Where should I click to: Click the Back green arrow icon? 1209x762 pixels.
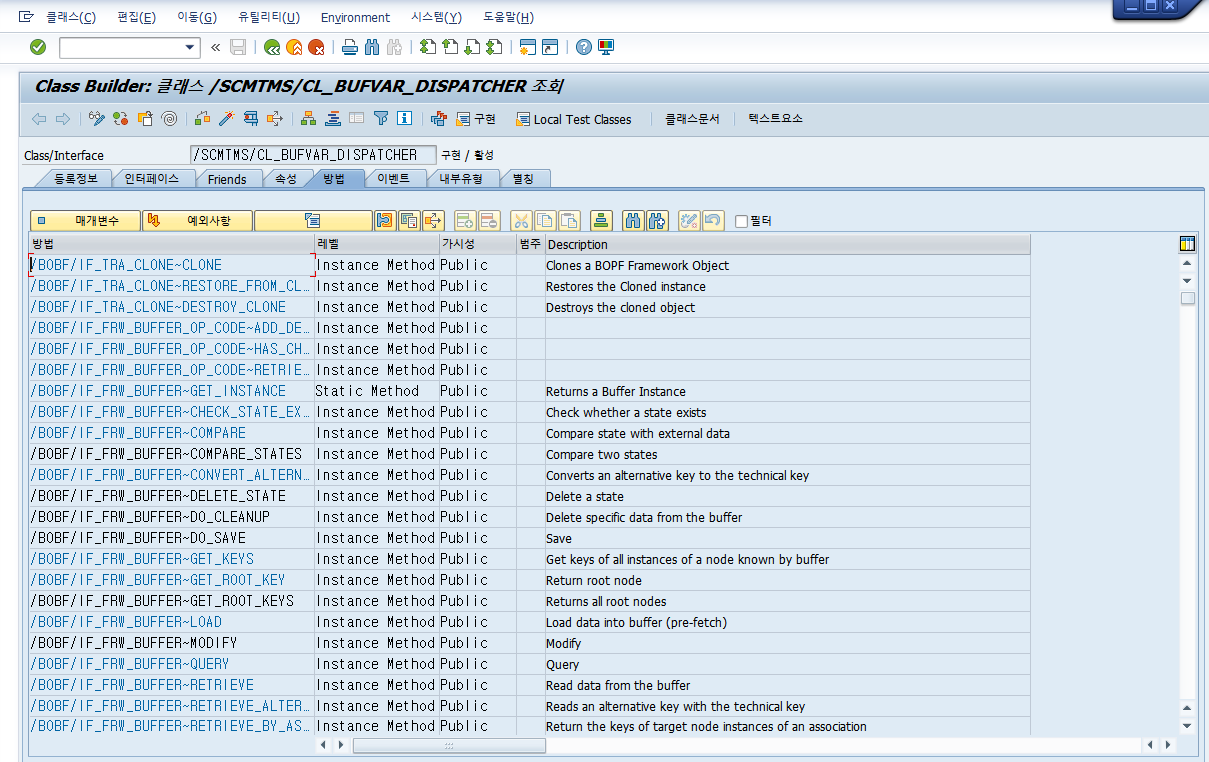[x=272, y=47]
